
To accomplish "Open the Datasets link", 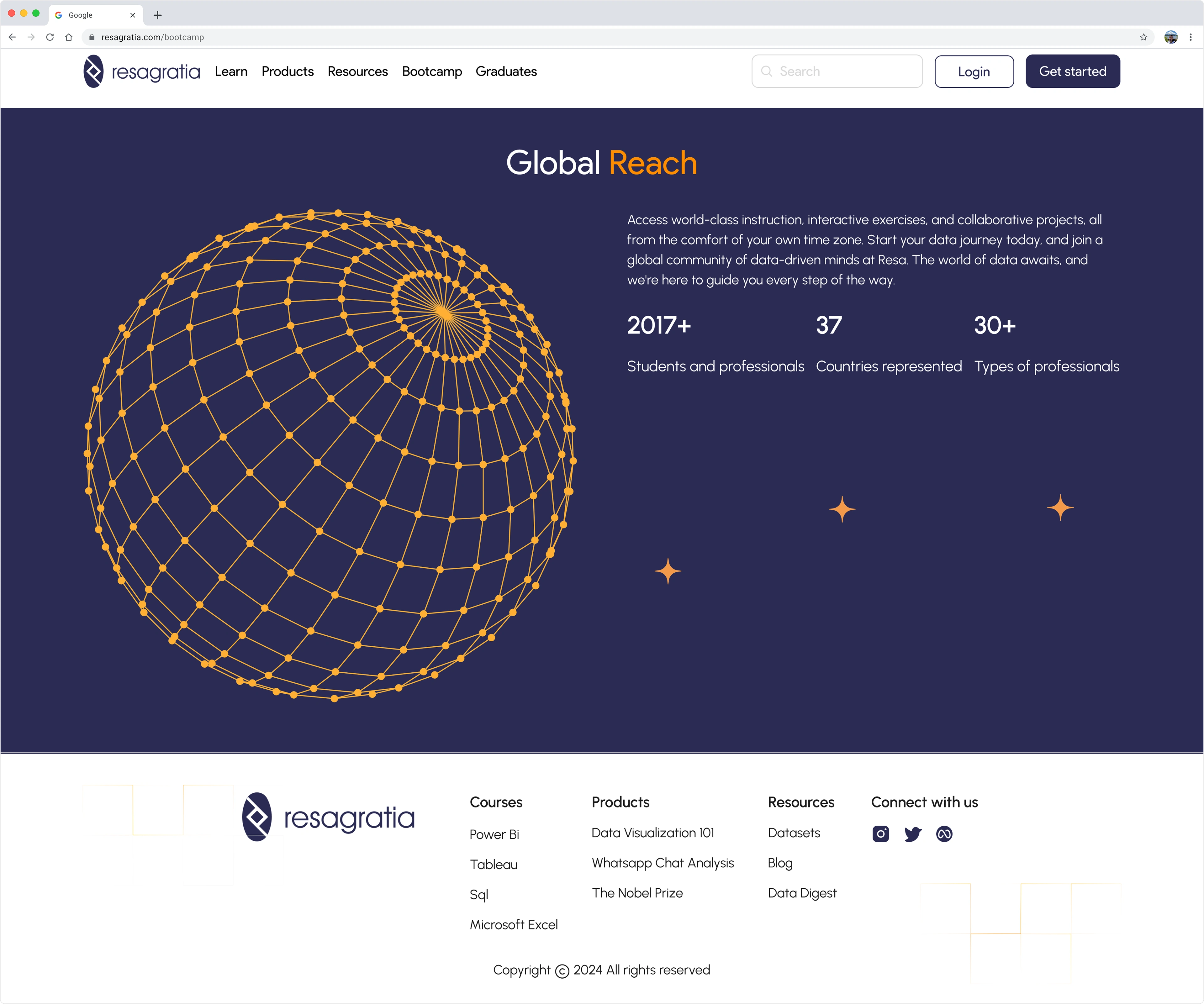I will pos(794,833).
